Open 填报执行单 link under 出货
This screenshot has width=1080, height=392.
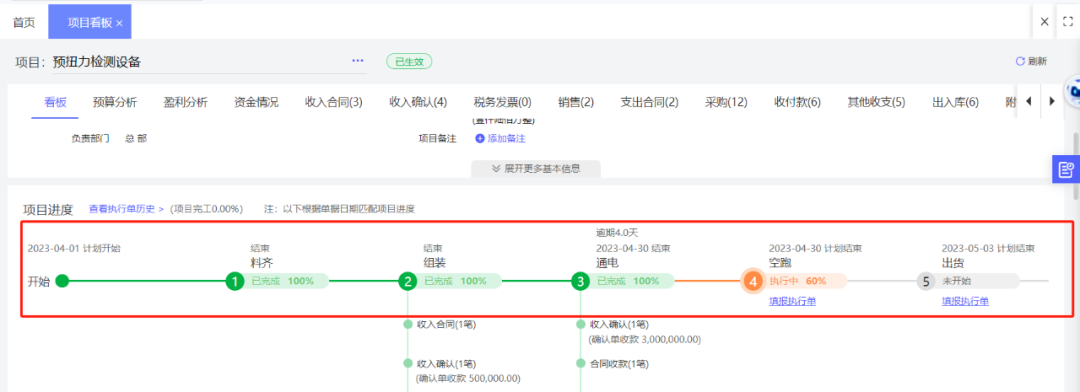coord(965,301)
